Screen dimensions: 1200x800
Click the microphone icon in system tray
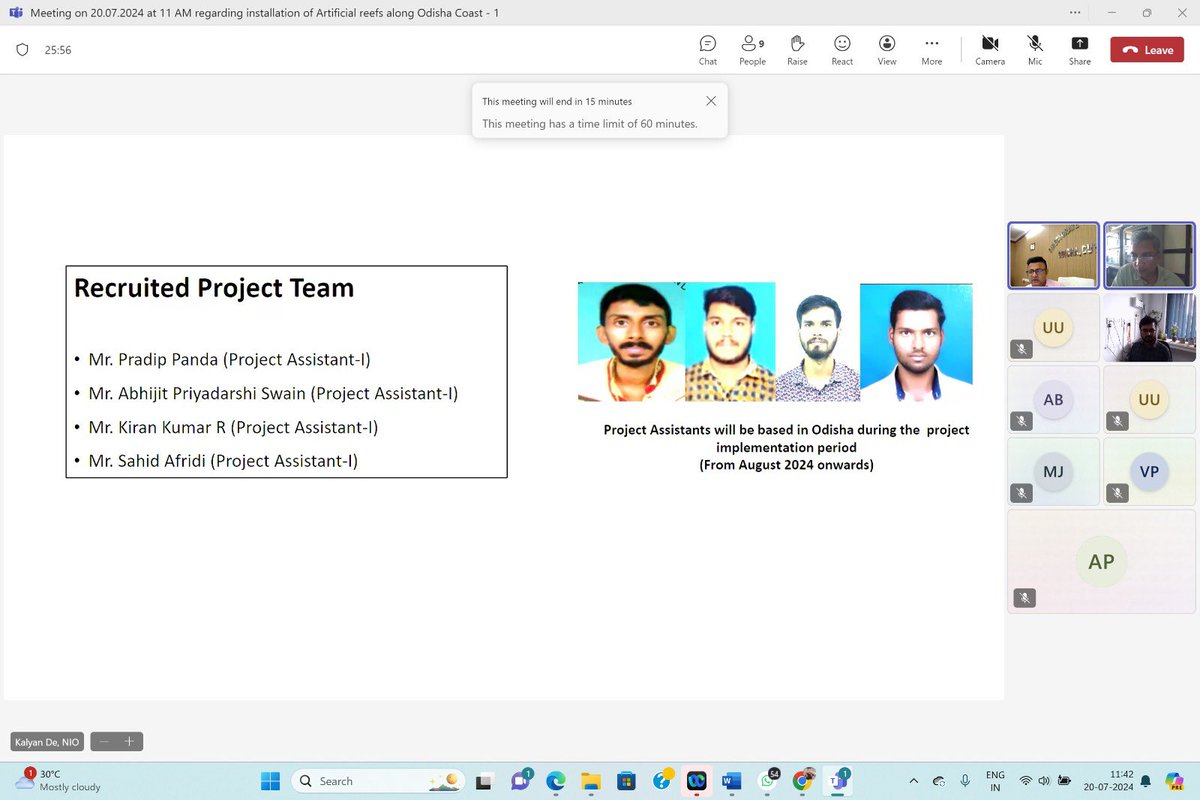pos(965,780)
